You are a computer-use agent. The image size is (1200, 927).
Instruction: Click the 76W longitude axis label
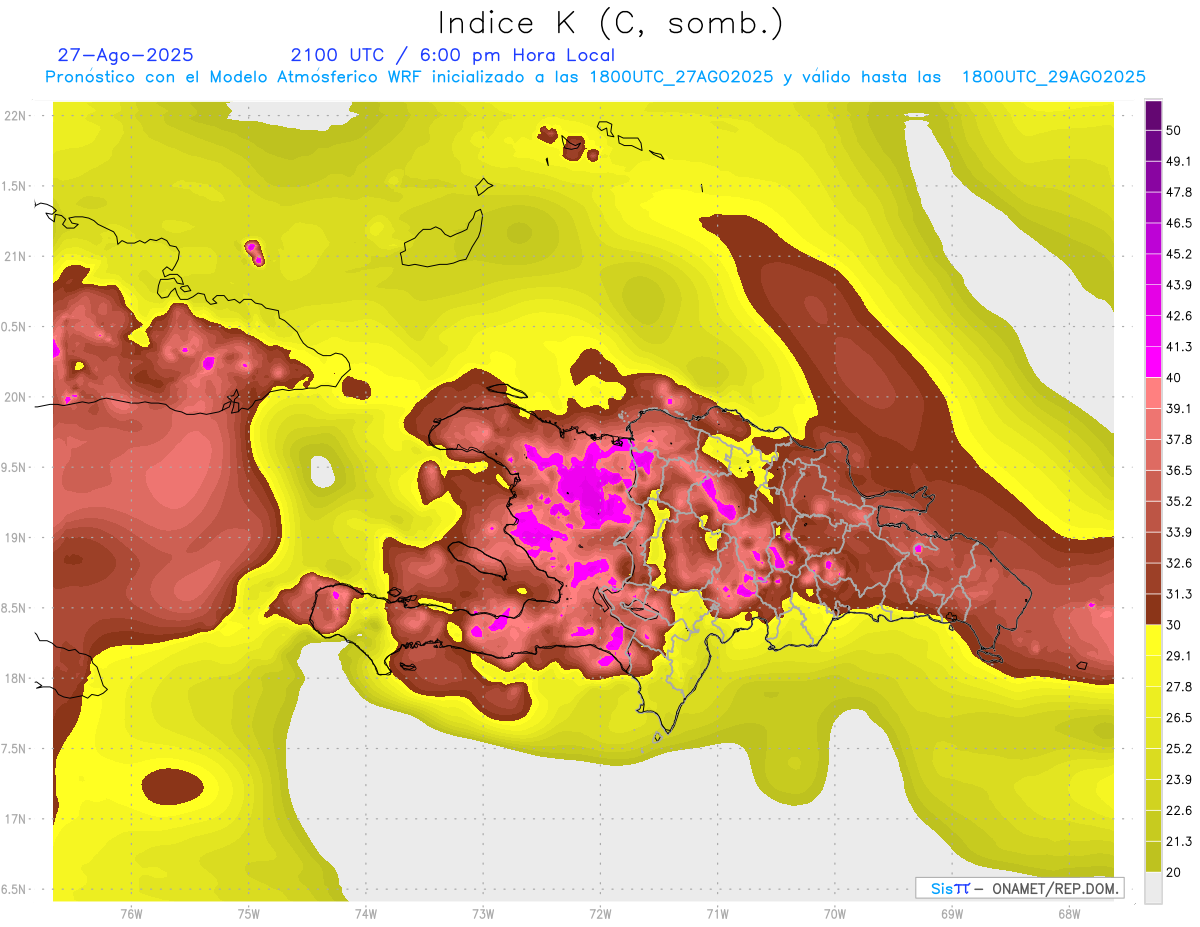coord(131,913)
